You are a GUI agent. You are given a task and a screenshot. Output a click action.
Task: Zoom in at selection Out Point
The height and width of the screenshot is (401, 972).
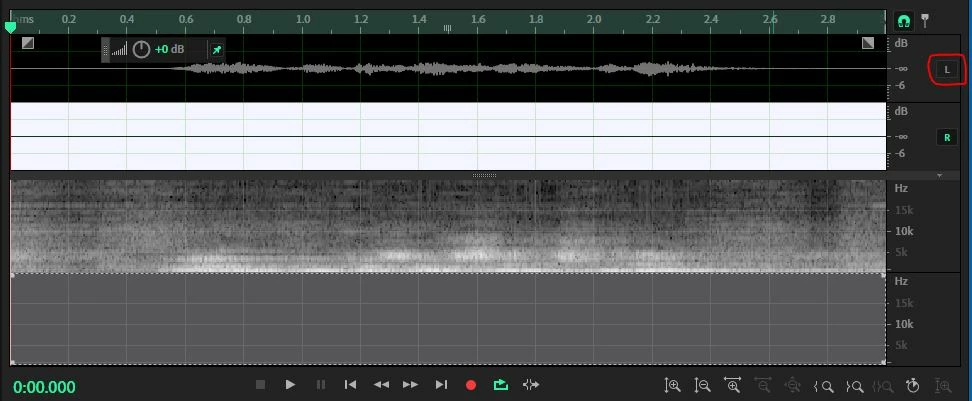[x=854, y=386]
